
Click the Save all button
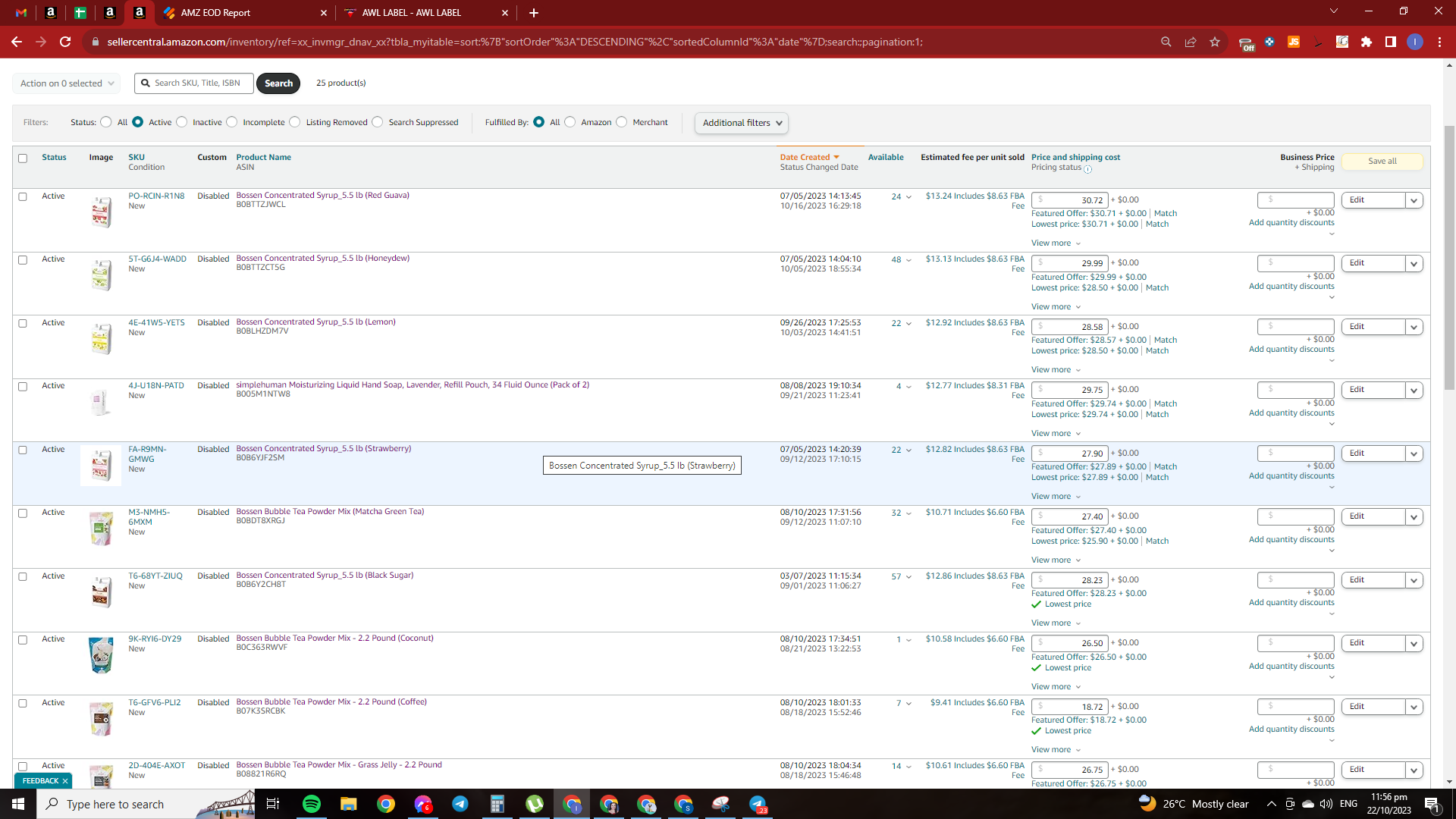[x=1382, y=161]
